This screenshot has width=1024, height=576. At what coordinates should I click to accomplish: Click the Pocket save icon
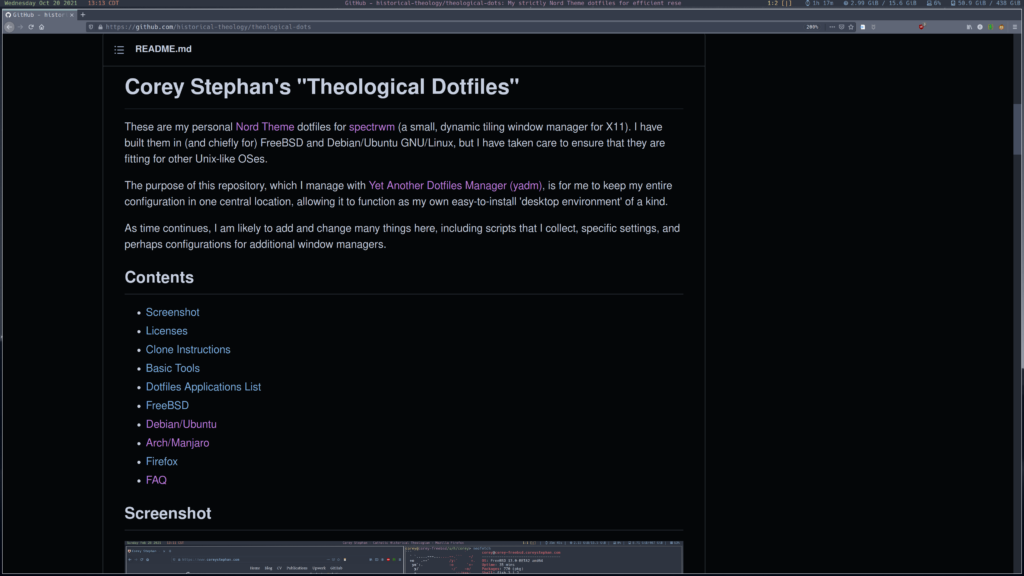(841, 27)
